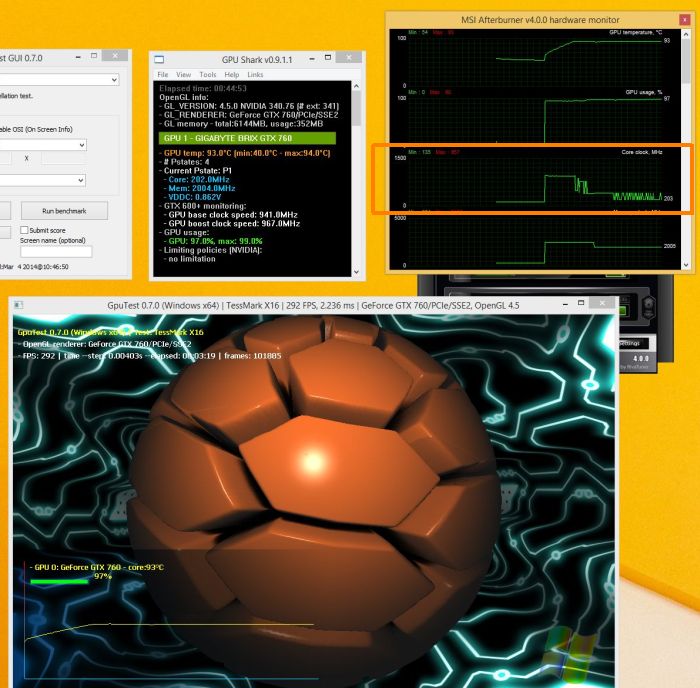
Task: Click the core clock graph value 203
Action: (x=668, y=198)
